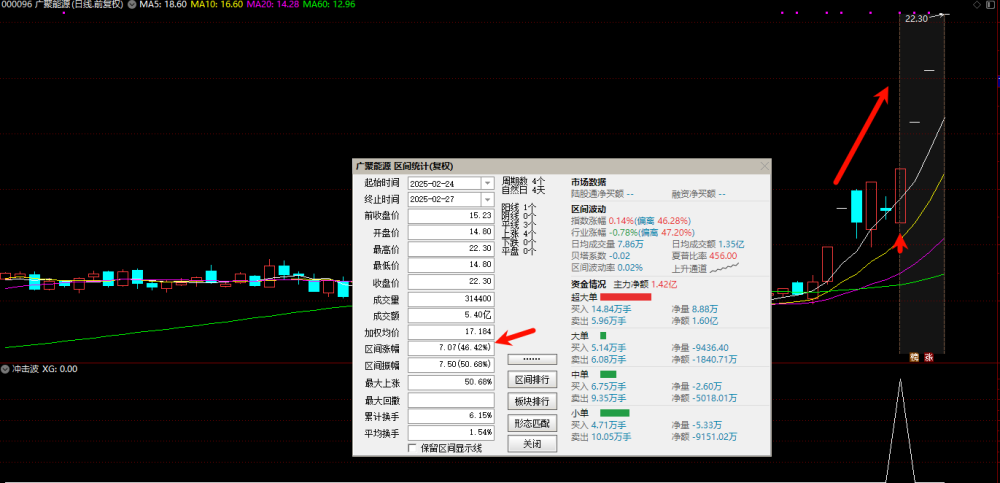Viewport: 1000px width, 483px height.
Task: Run 形态匹配 pattern matching
Action: [x=532, y=422]
